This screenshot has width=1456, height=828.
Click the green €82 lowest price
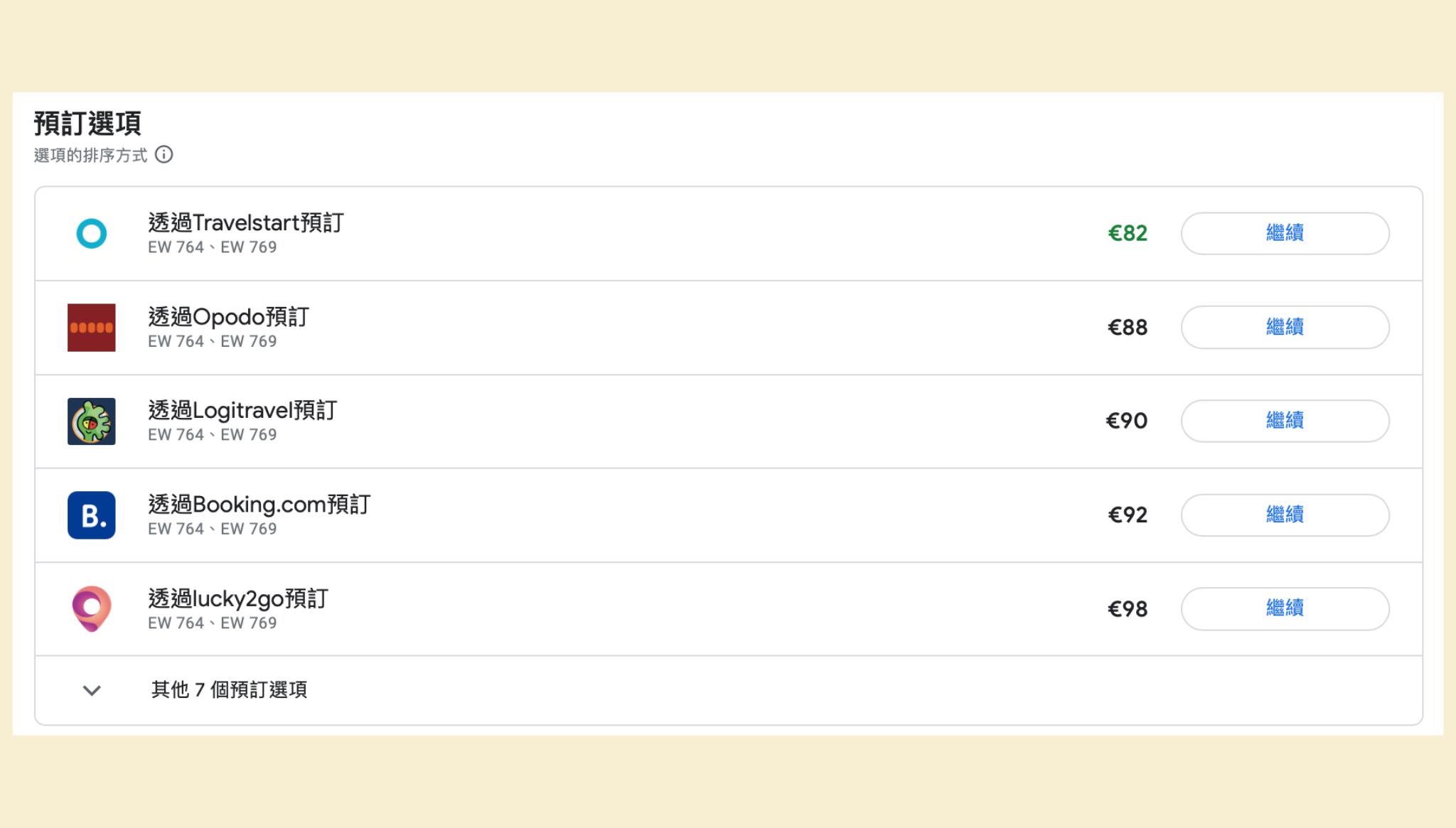1128,233
